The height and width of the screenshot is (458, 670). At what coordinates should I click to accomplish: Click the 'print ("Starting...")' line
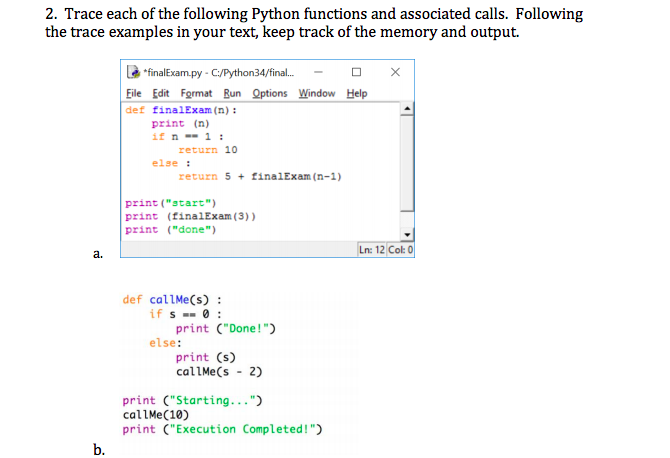coord(192,400)
